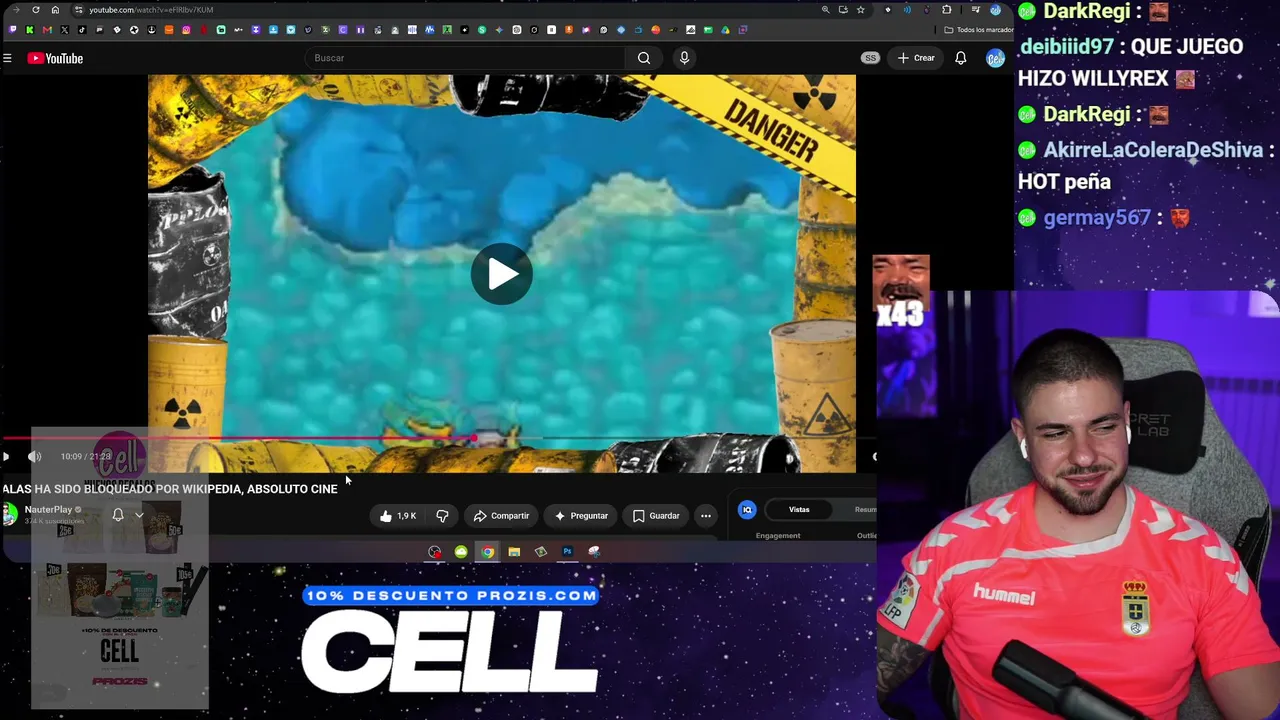Open the Crear menu button
The image size is (1280, 720).
[x=916, y=58]
